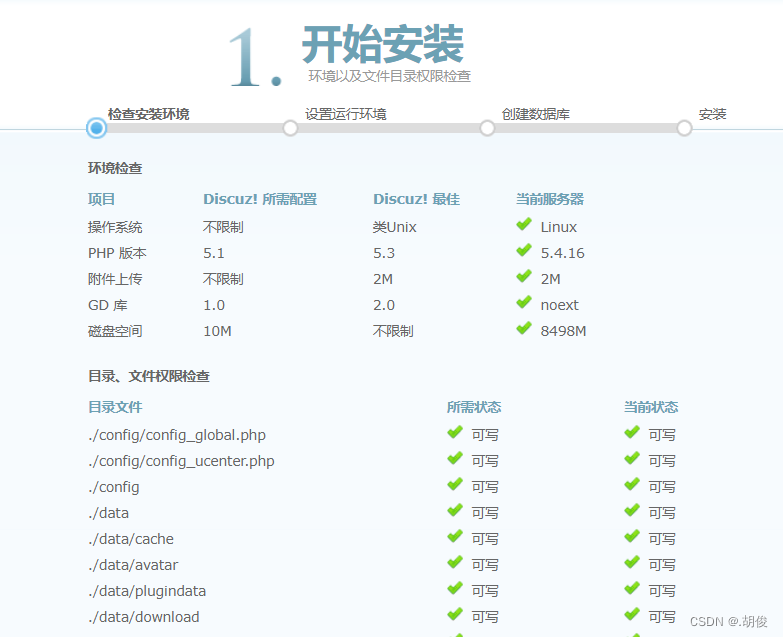Select the 创建数据库 step marker
The image size is (783, 637).
487,128
